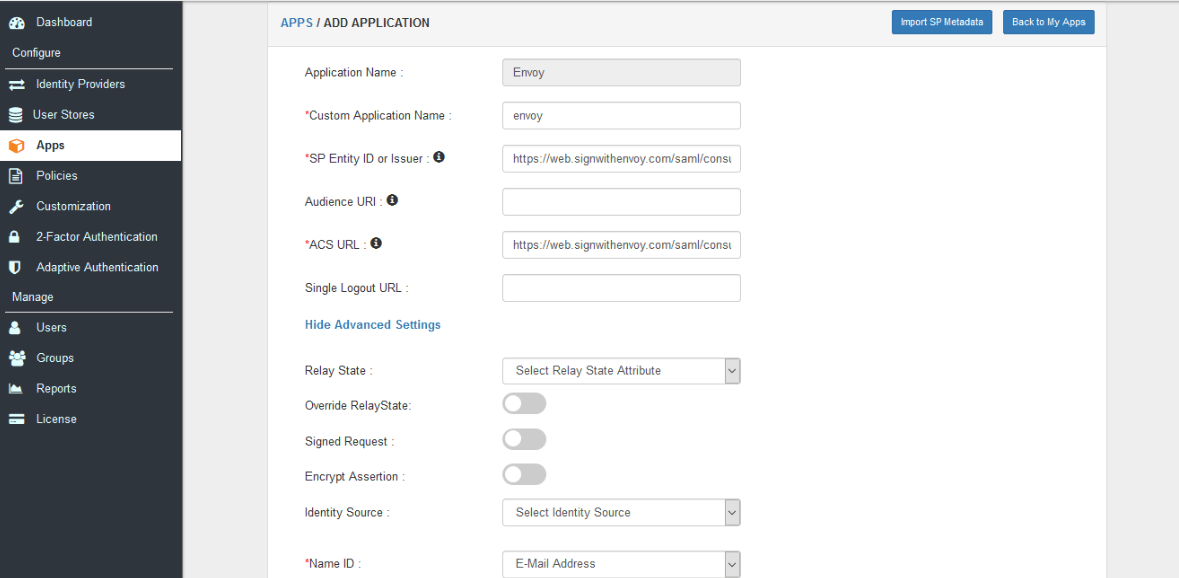Click the Application Name field showing Envoy
This screenshot has height=578, width=1179.
pos(621,73)
